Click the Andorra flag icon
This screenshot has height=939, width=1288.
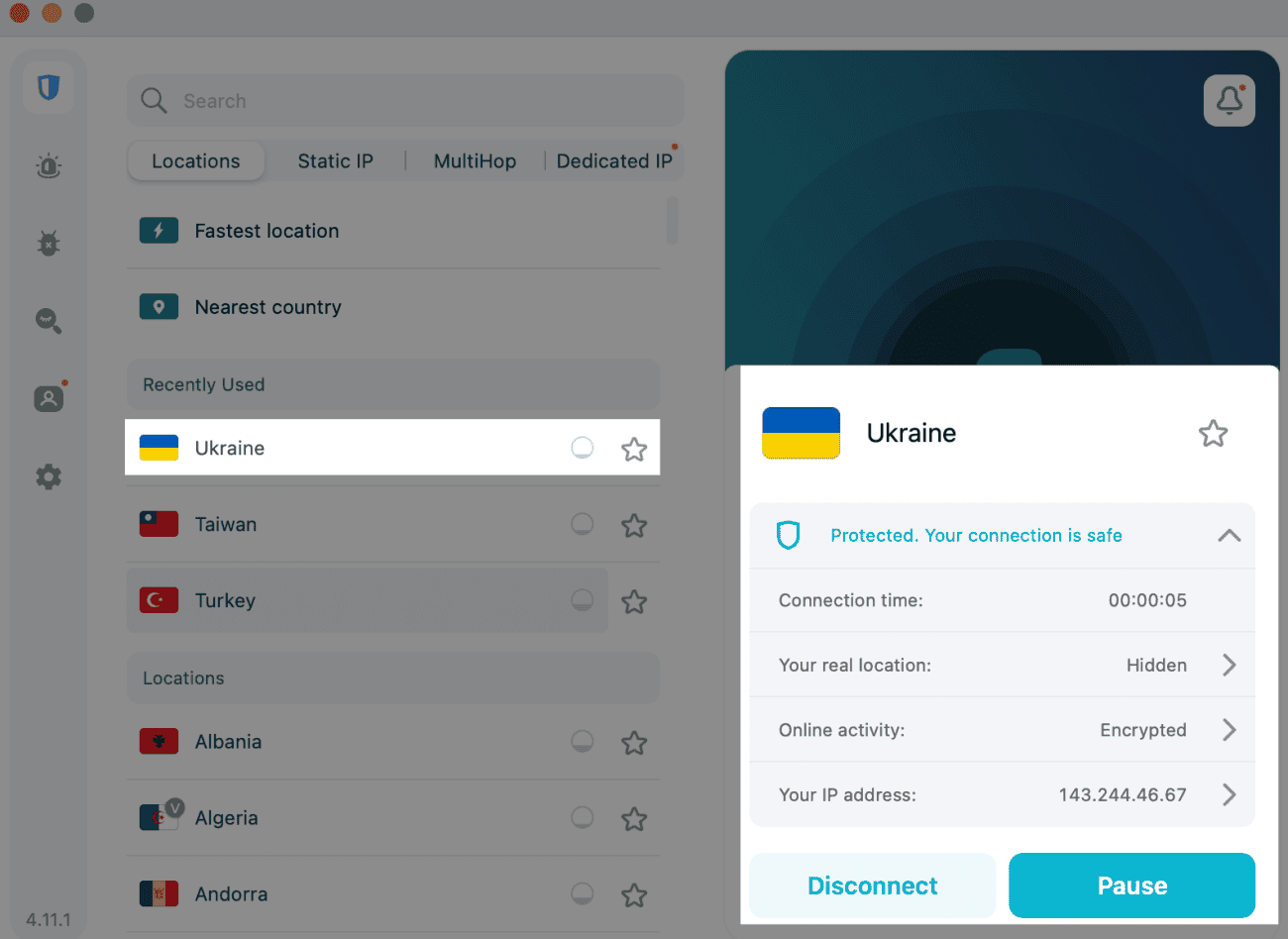[x=159, y=893]
